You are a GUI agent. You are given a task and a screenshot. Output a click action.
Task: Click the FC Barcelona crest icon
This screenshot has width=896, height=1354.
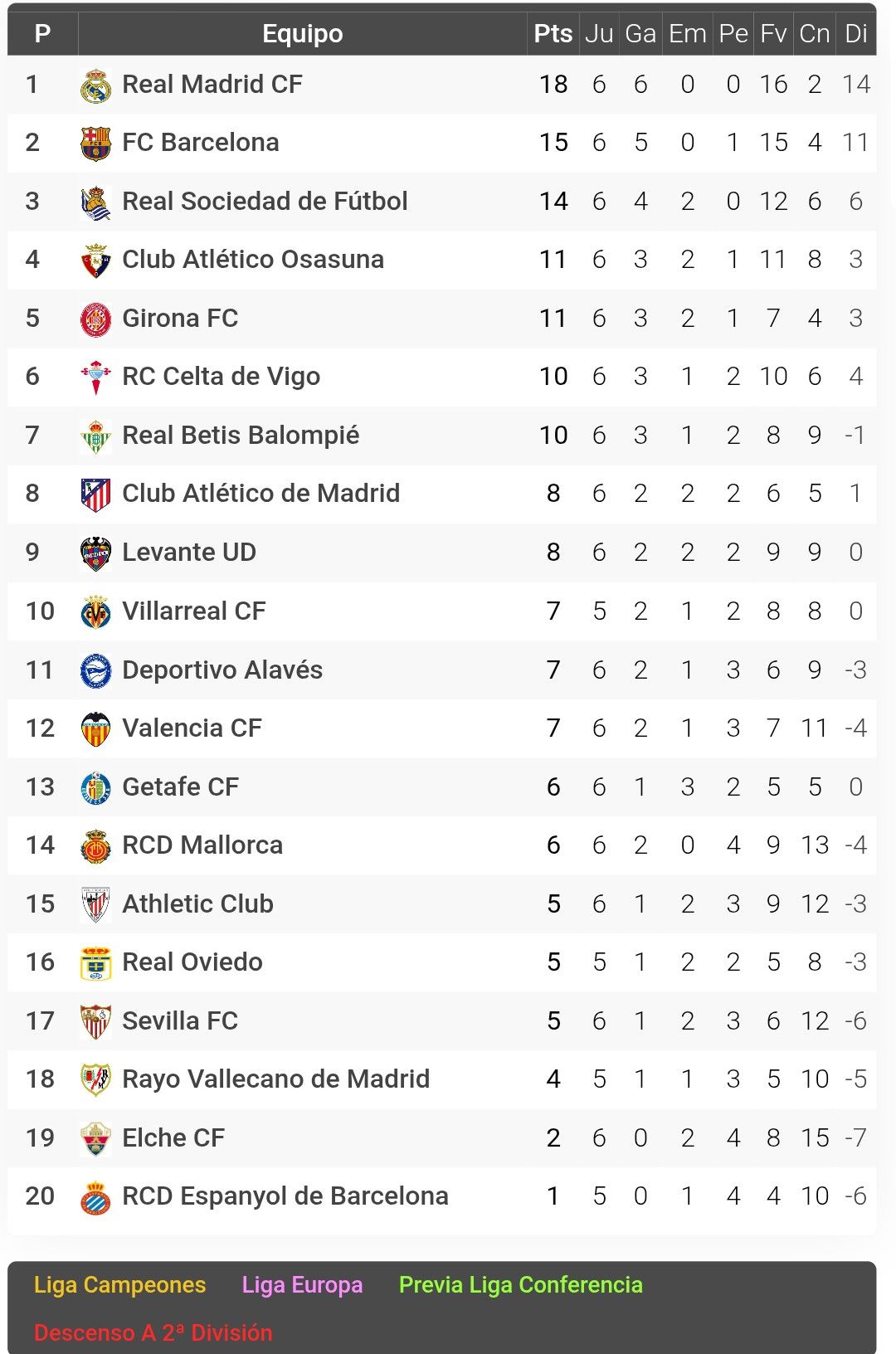(x=95, y=144)
